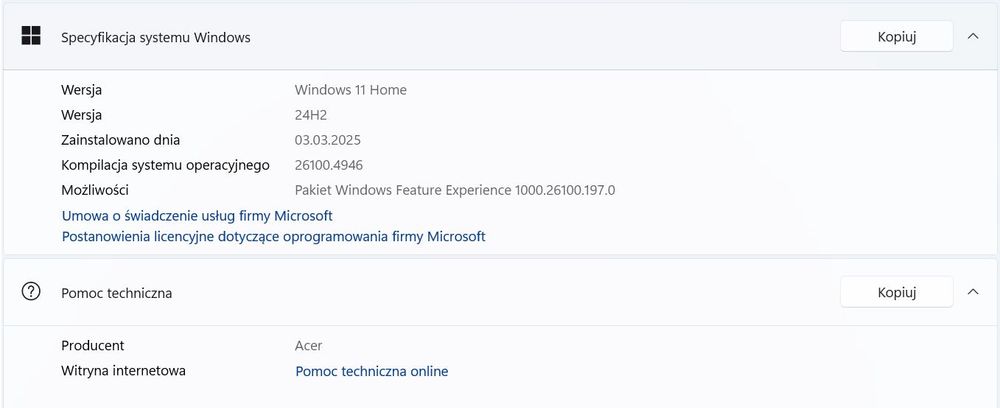1000x408 pixels.
Task: Click the Pakiet Windows Feature Experience value
Action: pyautogui.click(x=454, y=190)
